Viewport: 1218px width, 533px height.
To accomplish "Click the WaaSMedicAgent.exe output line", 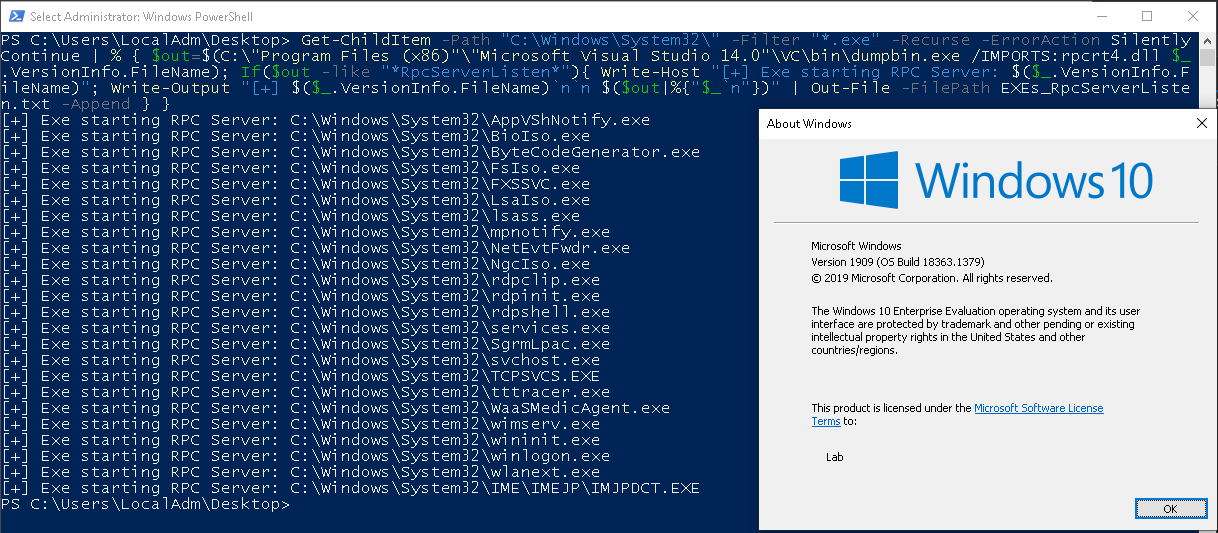I will click(x=336, y=408).
